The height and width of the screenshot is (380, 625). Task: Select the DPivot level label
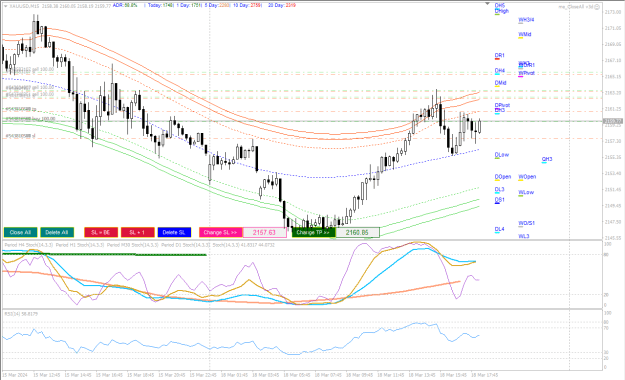coord(502,105)
